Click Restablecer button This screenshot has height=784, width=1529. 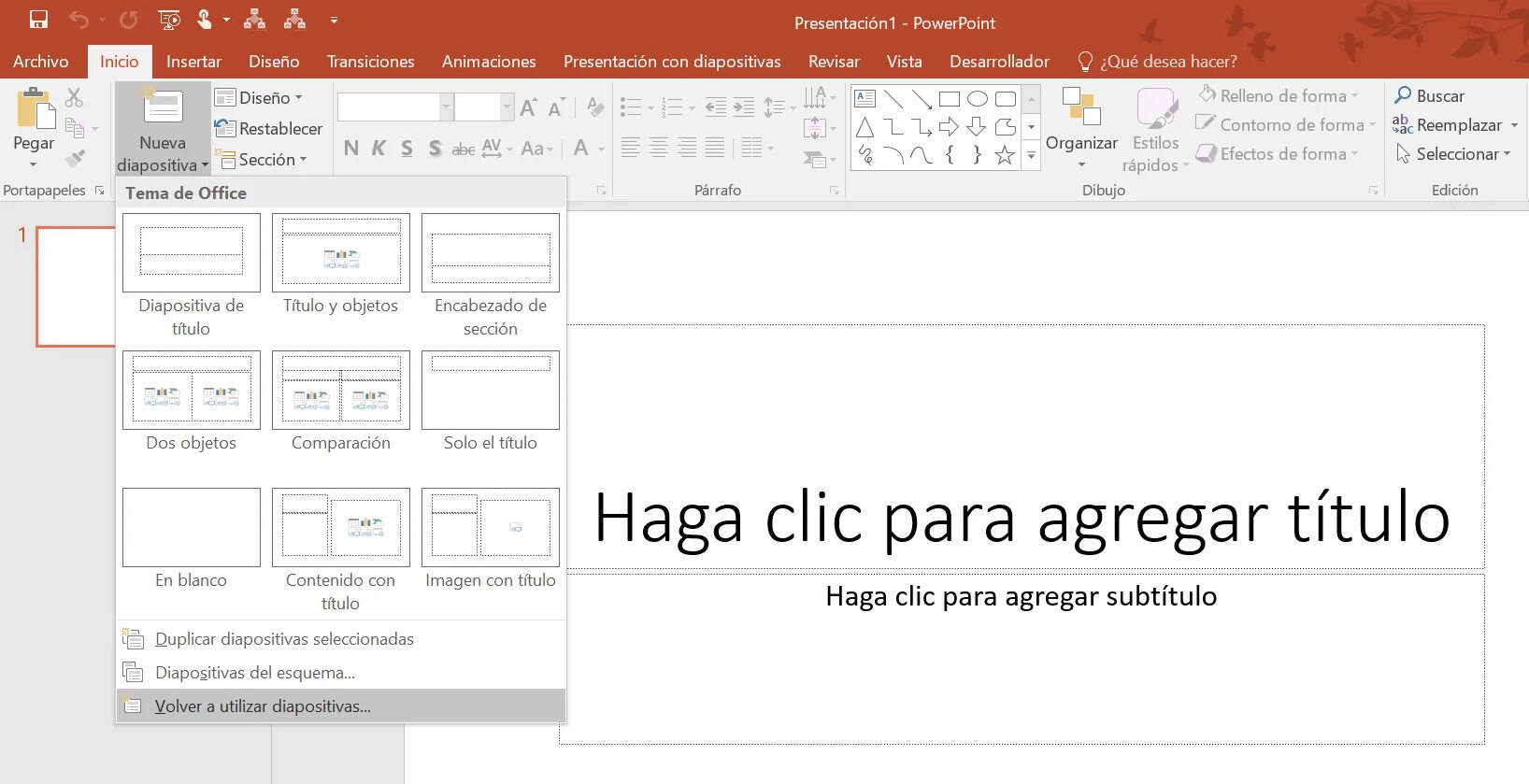point(268,128)
